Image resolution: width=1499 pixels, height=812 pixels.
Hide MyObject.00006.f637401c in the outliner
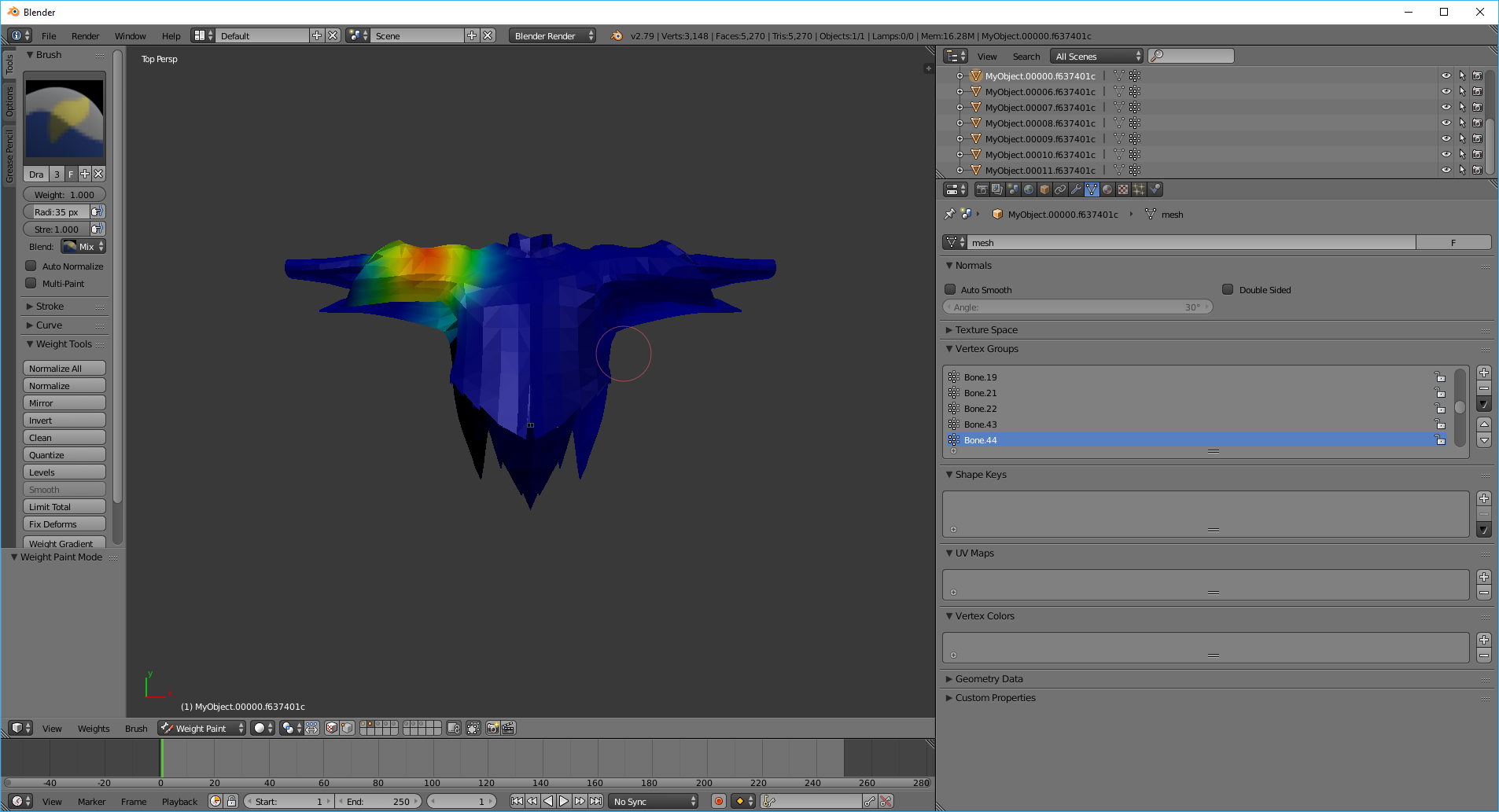pyautogui.click(x=1447, y=91)
